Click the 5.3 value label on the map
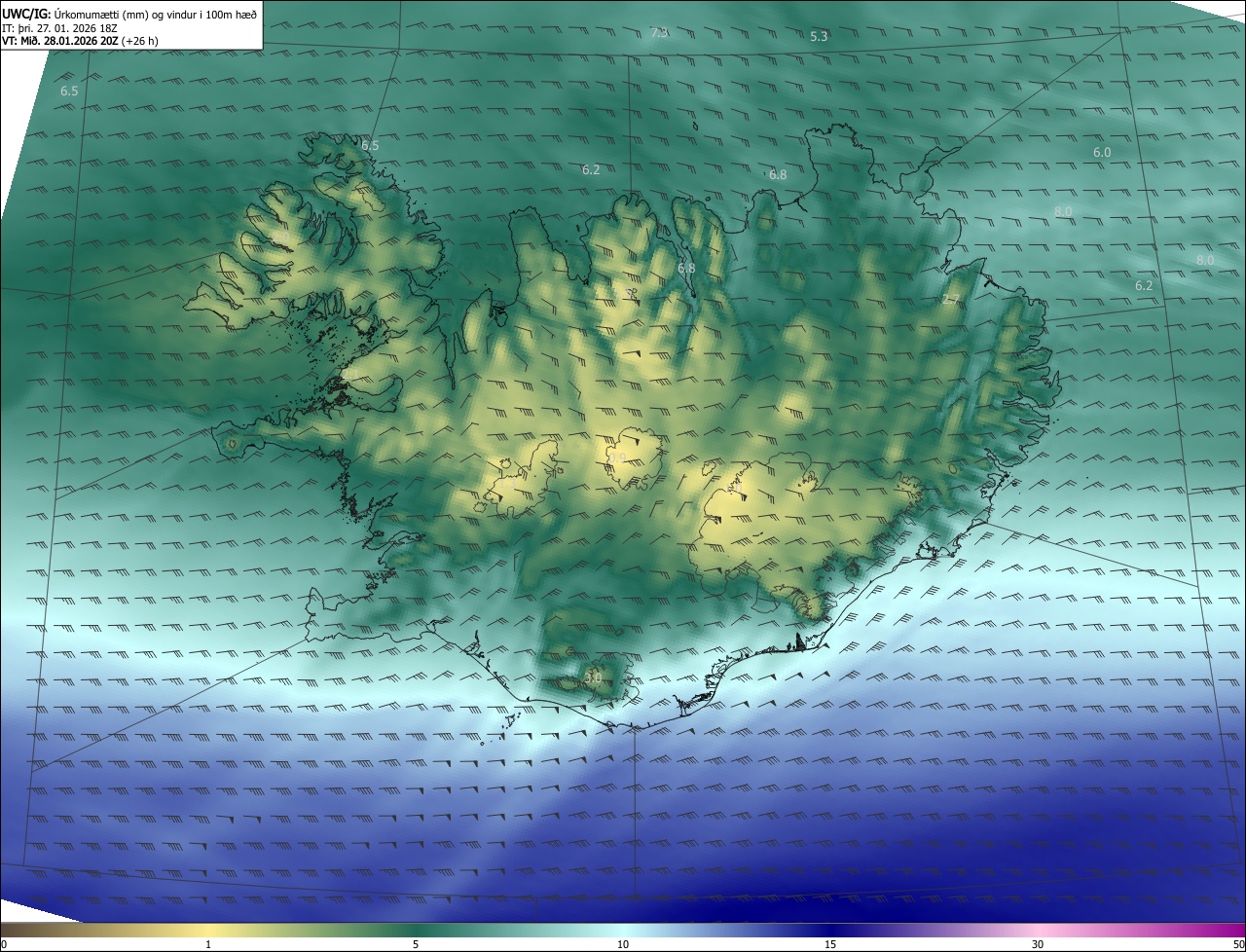This screenshot has height=952, width=1246. click(x=819, y=36)
